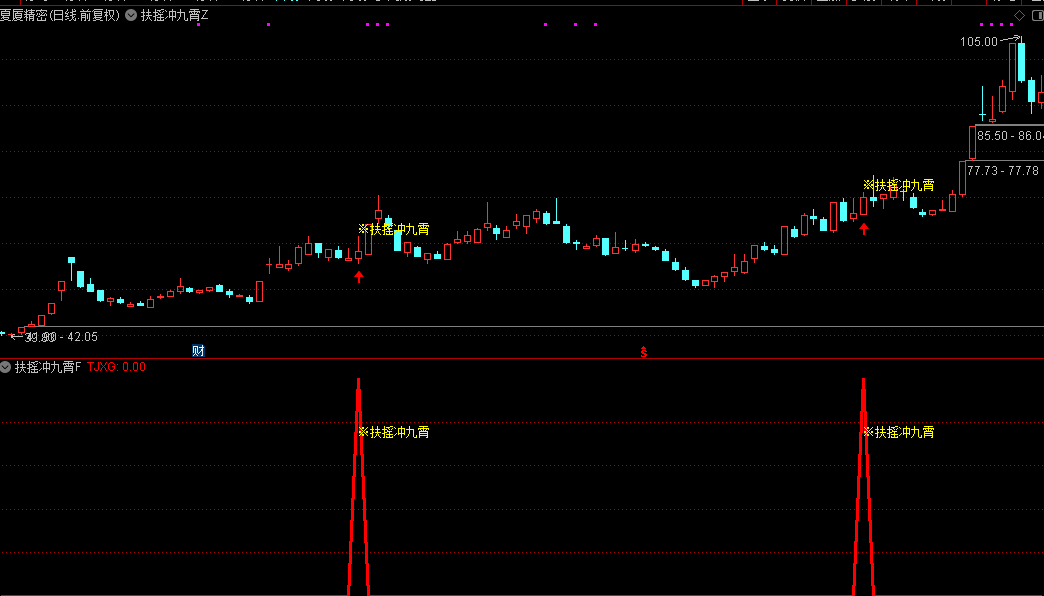Click the 85.50 - 86.04 gap label
Image resolution: width=1044 pixels, height=596 pixels.
tap(1010, 136)
